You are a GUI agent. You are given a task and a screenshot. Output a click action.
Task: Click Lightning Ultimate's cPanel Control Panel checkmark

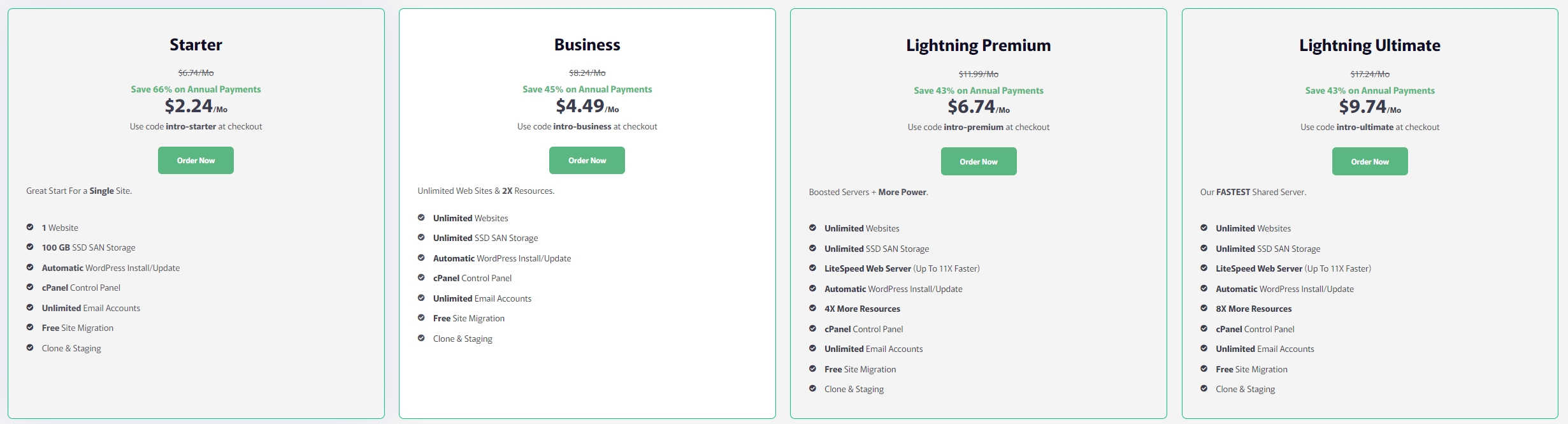point(1204,329)
